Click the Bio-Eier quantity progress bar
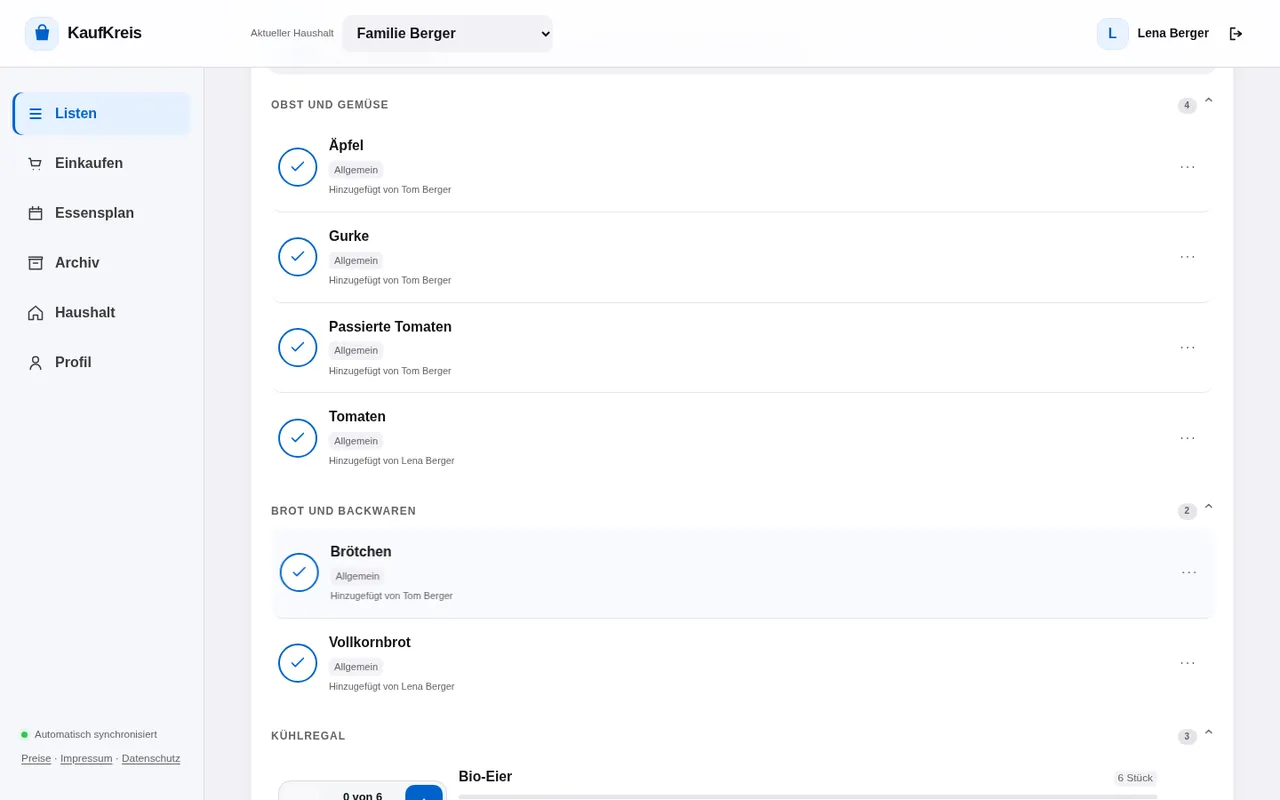The width and height of the screenshot is (1280, 800). (x=808, y=797)
